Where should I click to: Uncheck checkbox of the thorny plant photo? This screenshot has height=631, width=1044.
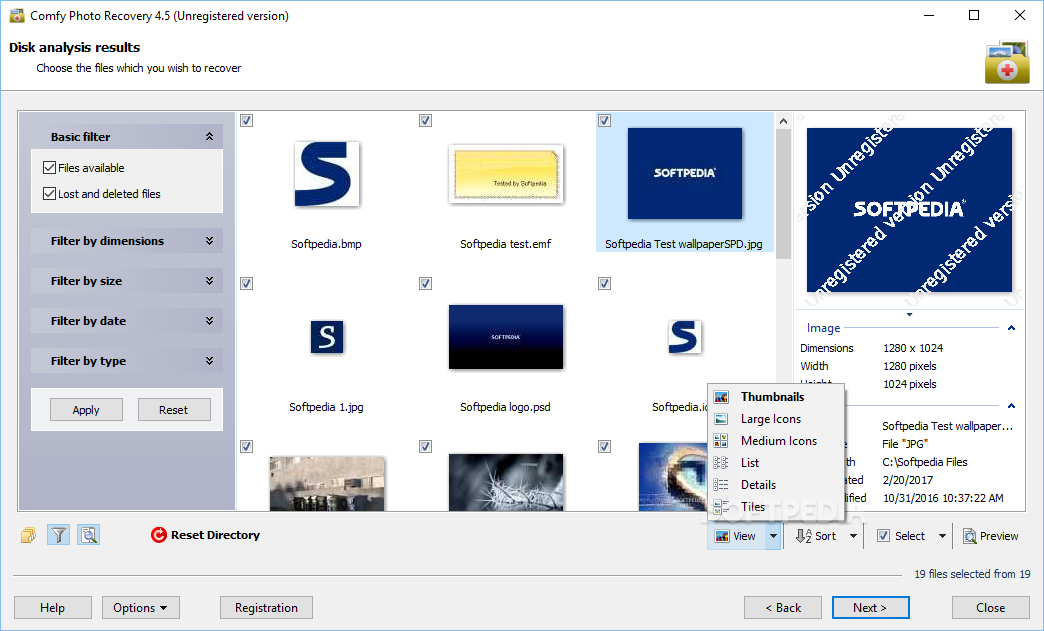pyautogui.click(x=425, y=447)
